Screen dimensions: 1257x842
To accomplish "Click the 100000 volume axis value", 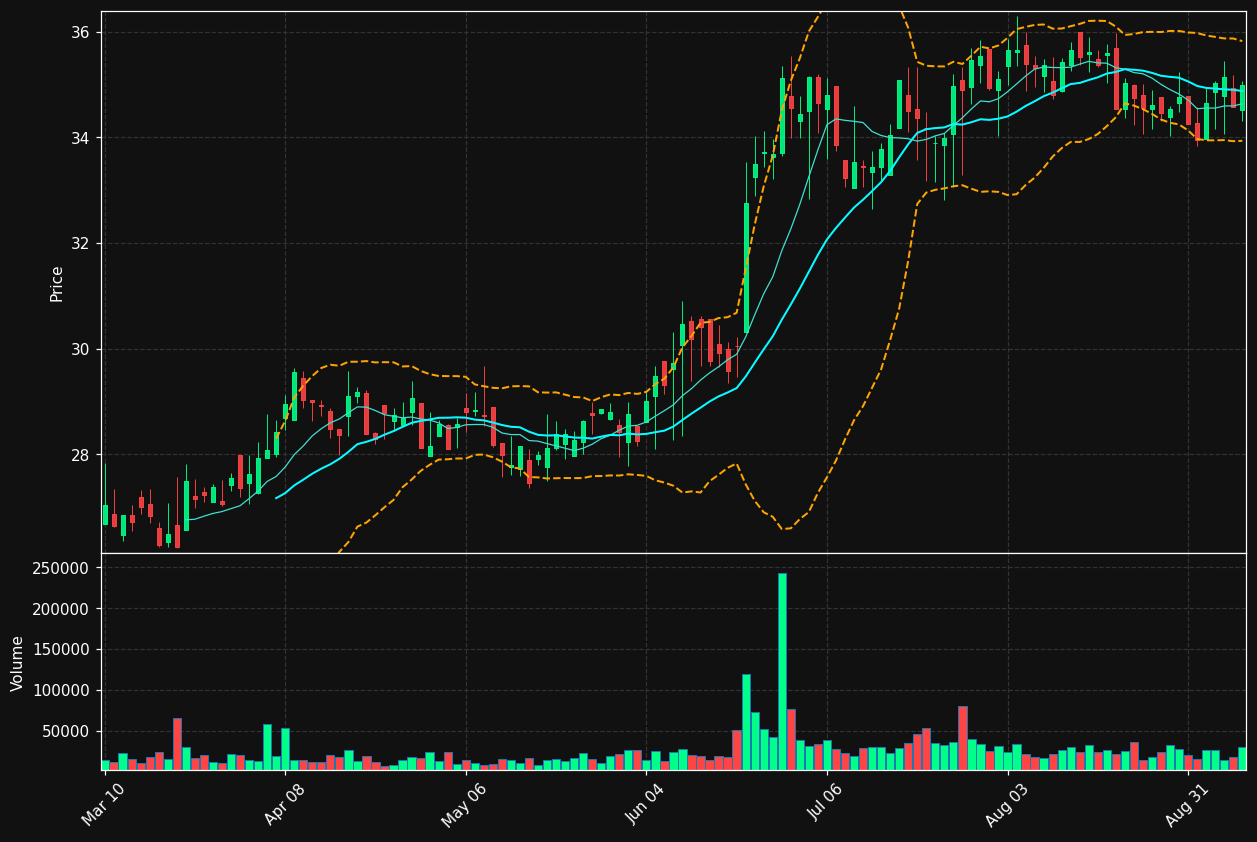I will [x=61, y=691].
